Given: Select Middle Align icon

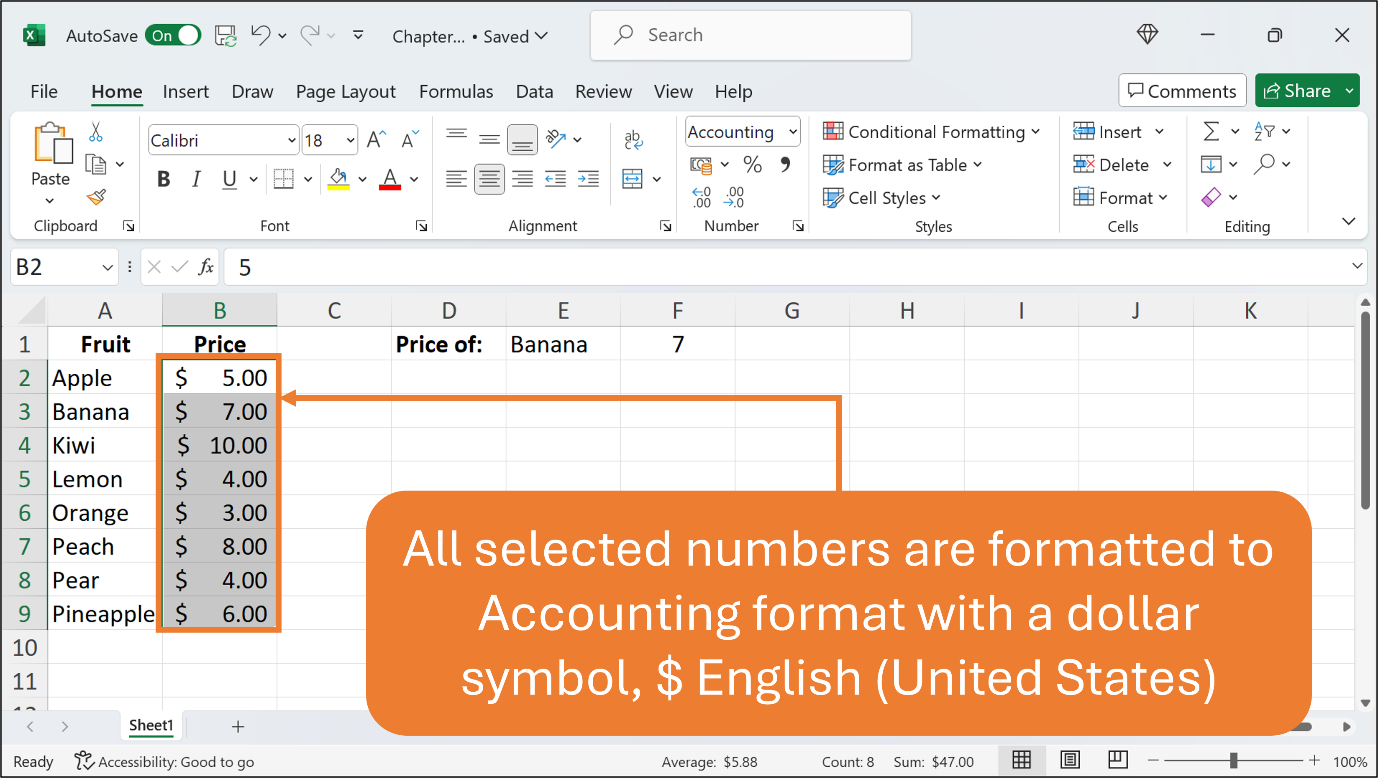Looking at the screenshot, I should [490, 138].
